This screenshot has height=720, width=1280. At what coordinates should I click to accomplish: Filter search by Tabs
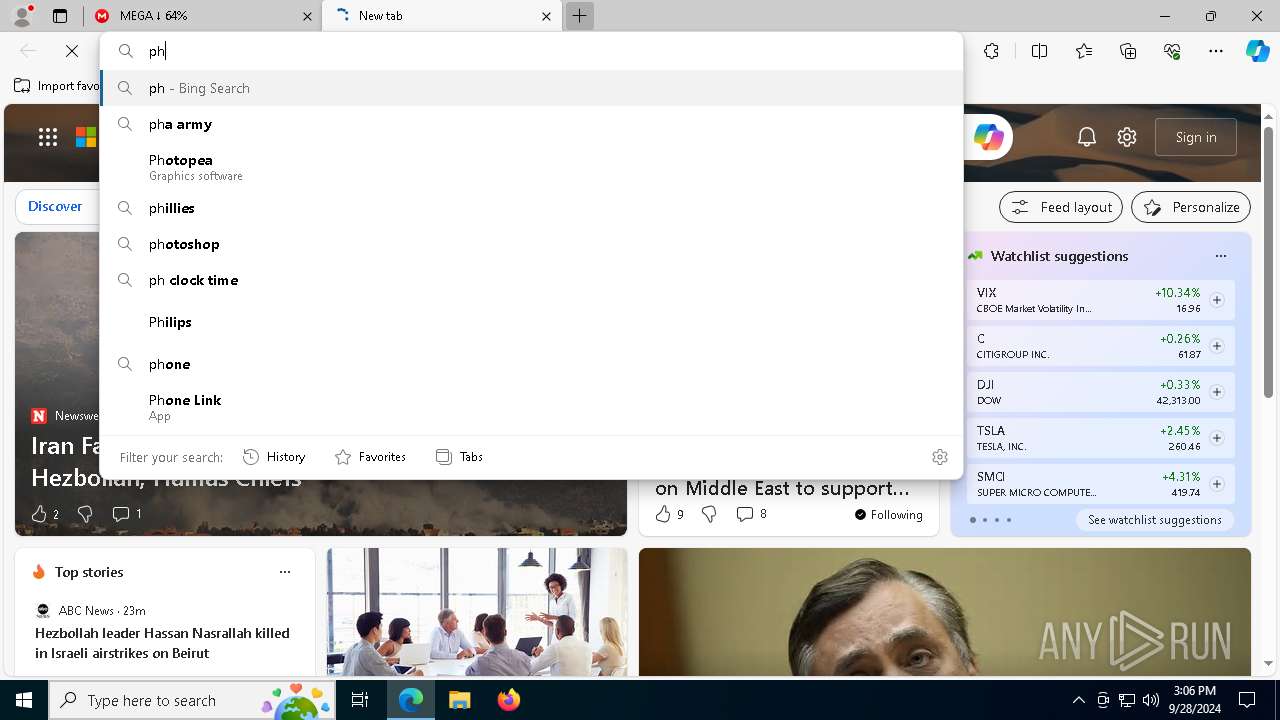coord(459,457)
